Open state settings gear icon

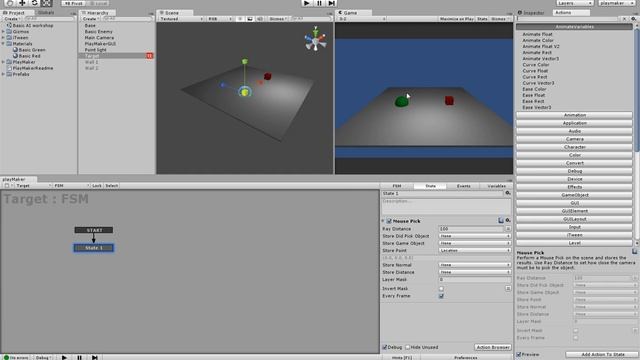508,193
